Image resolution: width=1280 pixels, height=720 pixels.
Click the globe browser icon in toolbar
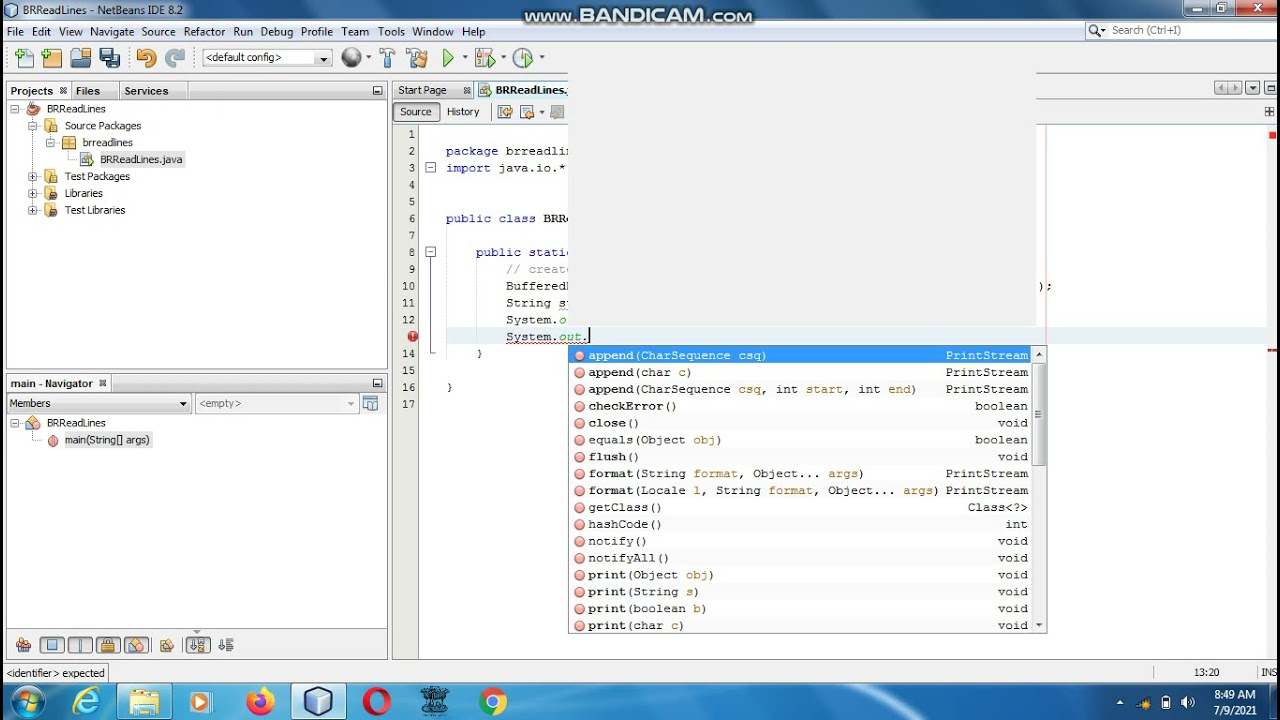click(351, 58)
